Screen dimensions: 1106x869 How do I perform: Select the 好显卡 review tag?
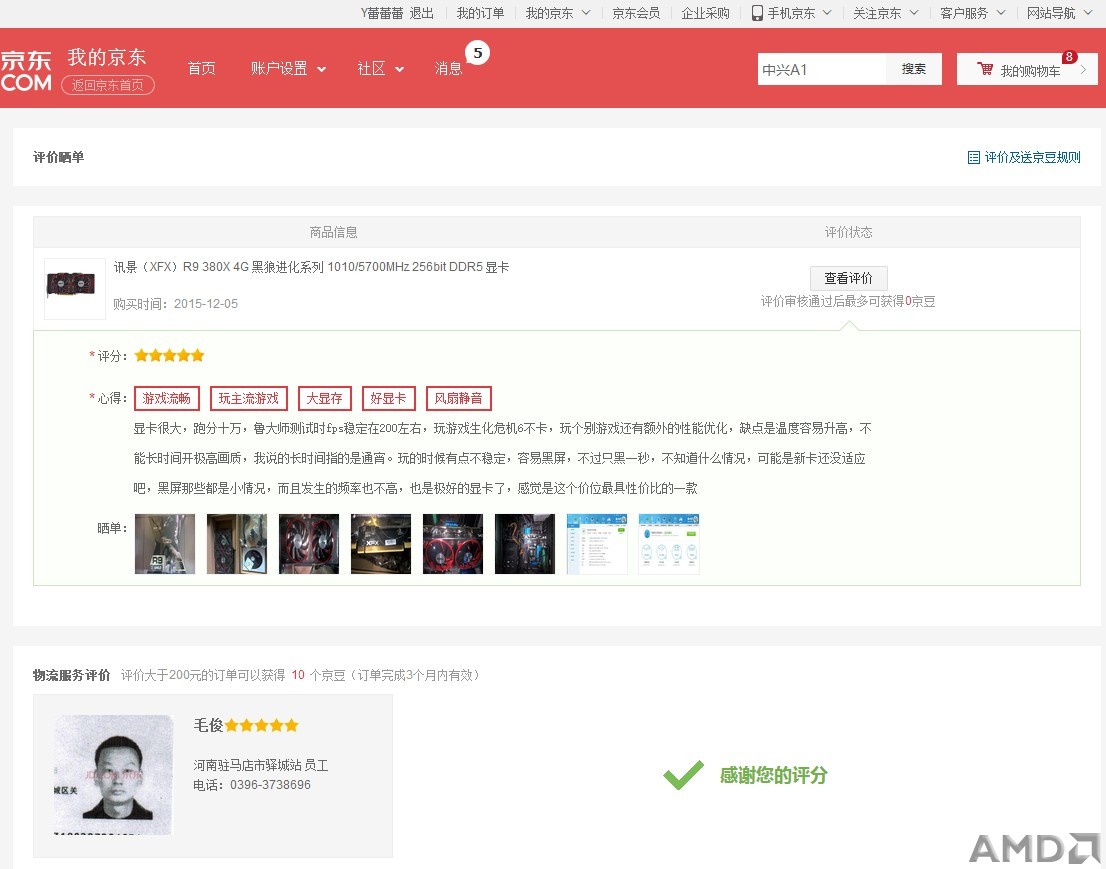point(389,399)
